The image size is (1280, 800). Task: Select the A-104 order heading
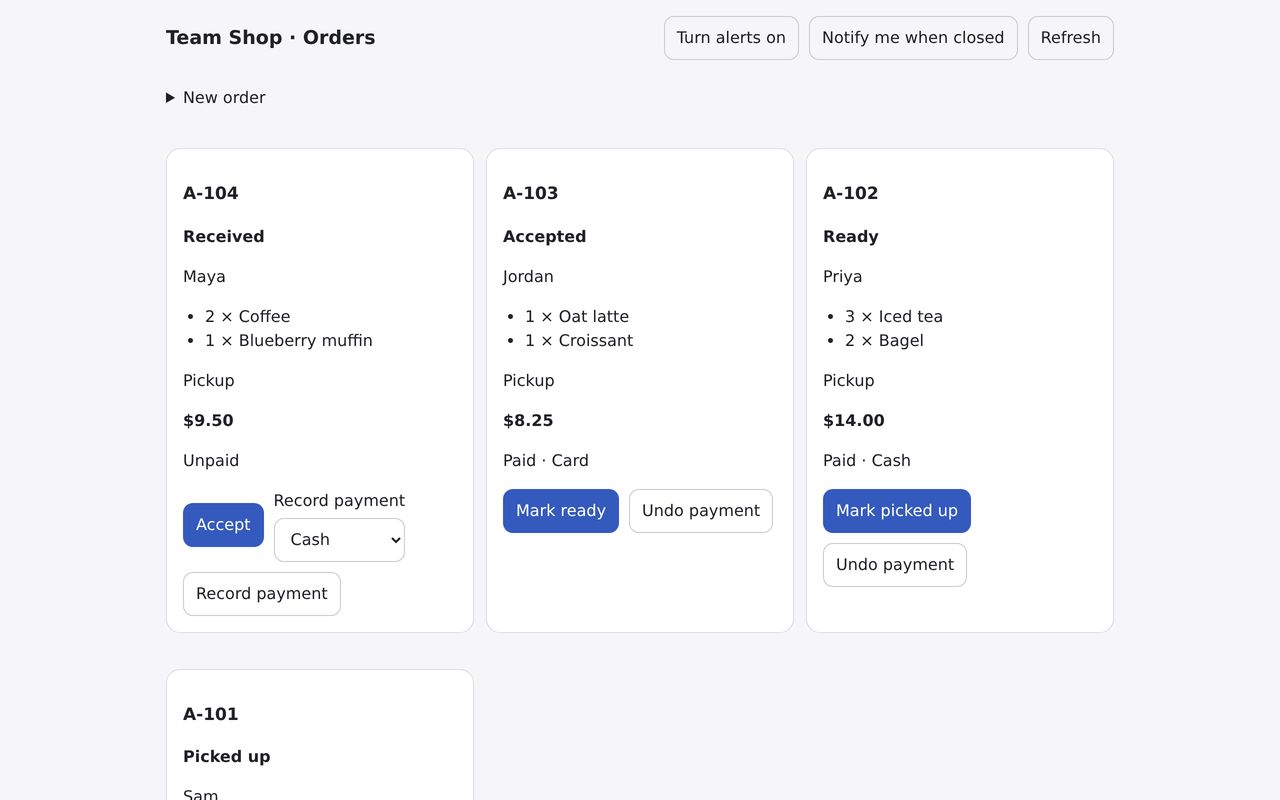[x=211, y=193]
